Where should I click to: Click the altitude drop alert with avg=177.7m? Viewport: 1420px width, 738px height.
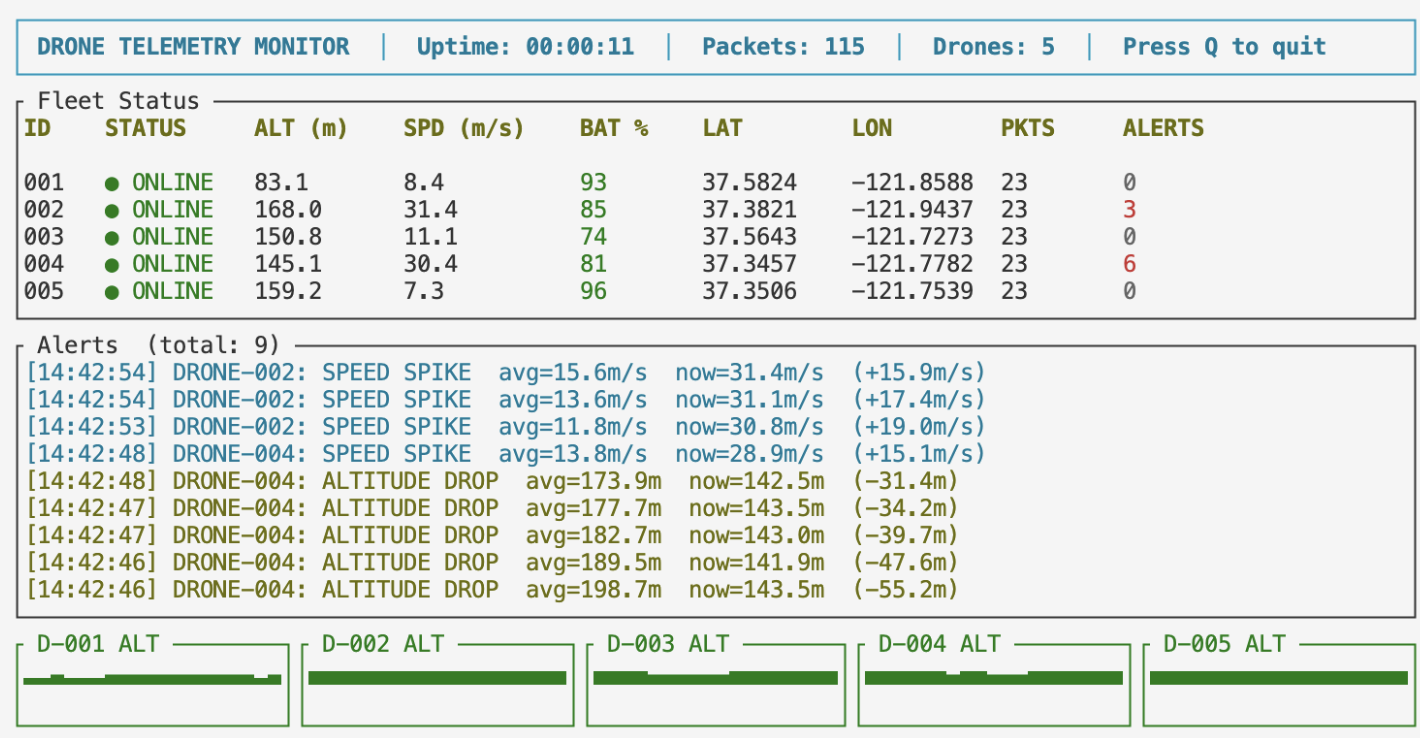coord(492,508)
